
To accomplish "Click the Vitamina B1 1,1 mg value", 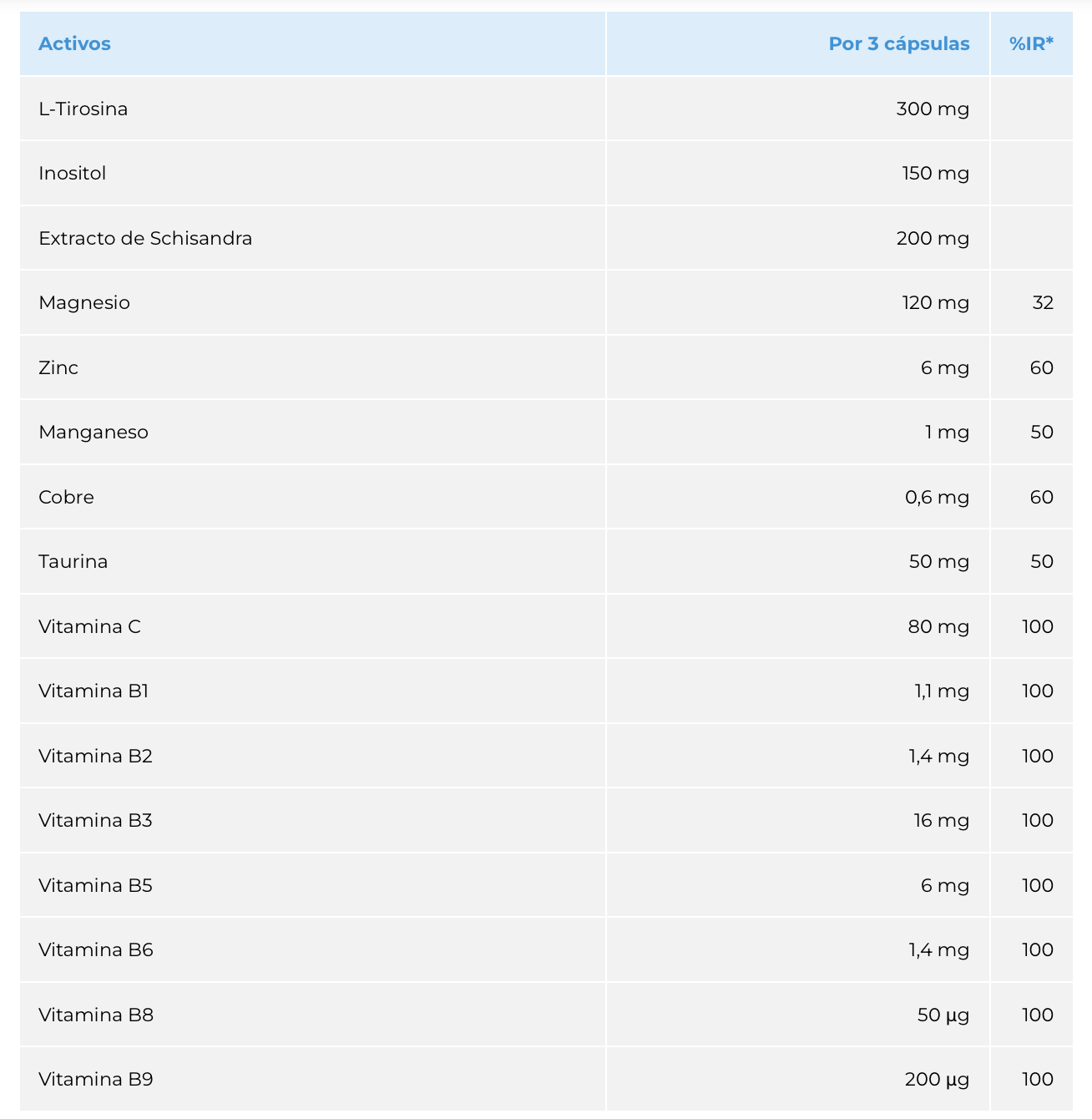I will pos(942,691).
